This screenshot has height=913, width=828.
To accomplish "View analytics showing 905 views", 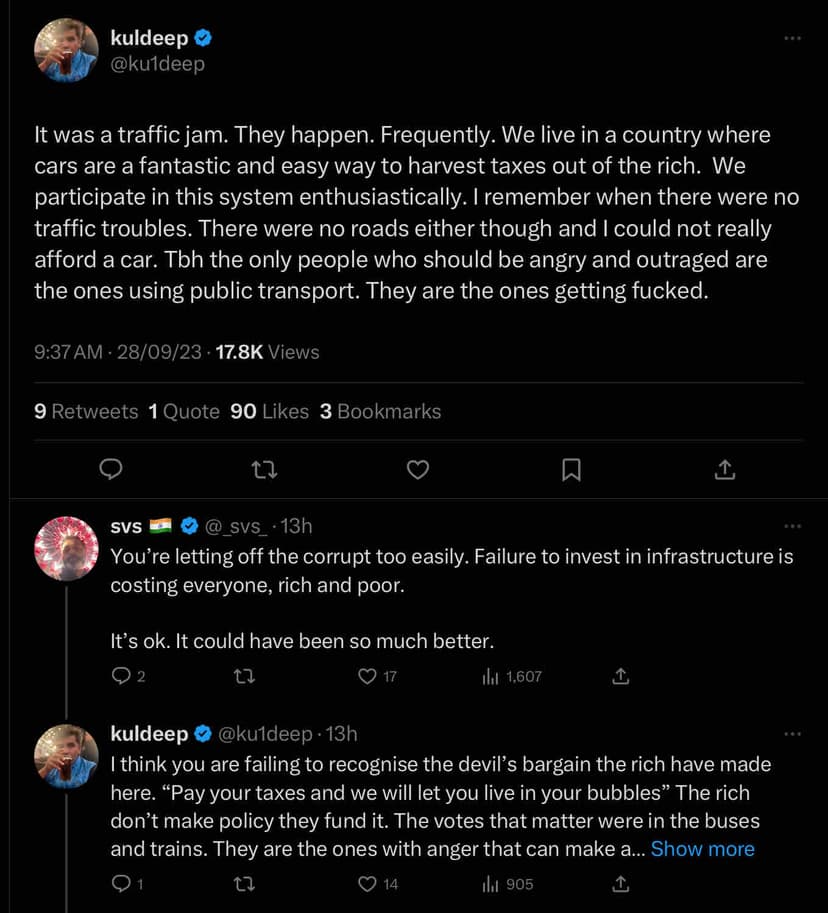I will click(508, 884).
